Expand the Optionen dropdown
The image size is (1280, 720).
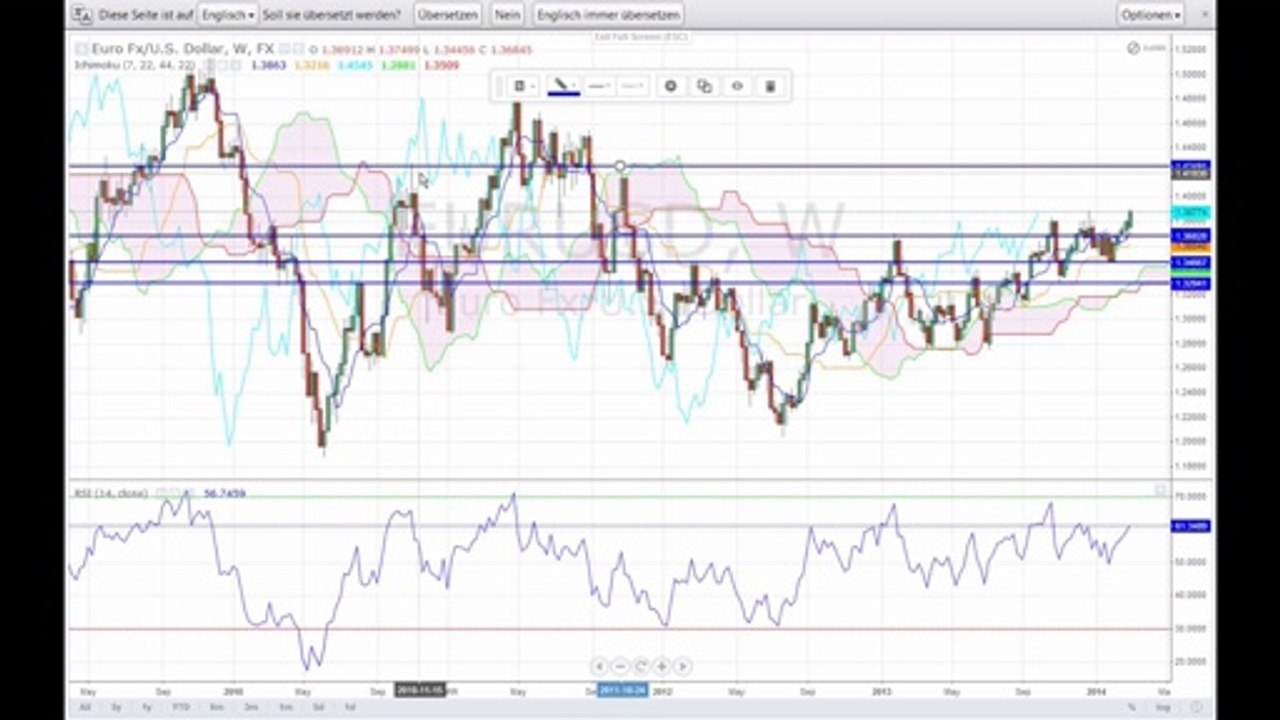point(1150,15)
